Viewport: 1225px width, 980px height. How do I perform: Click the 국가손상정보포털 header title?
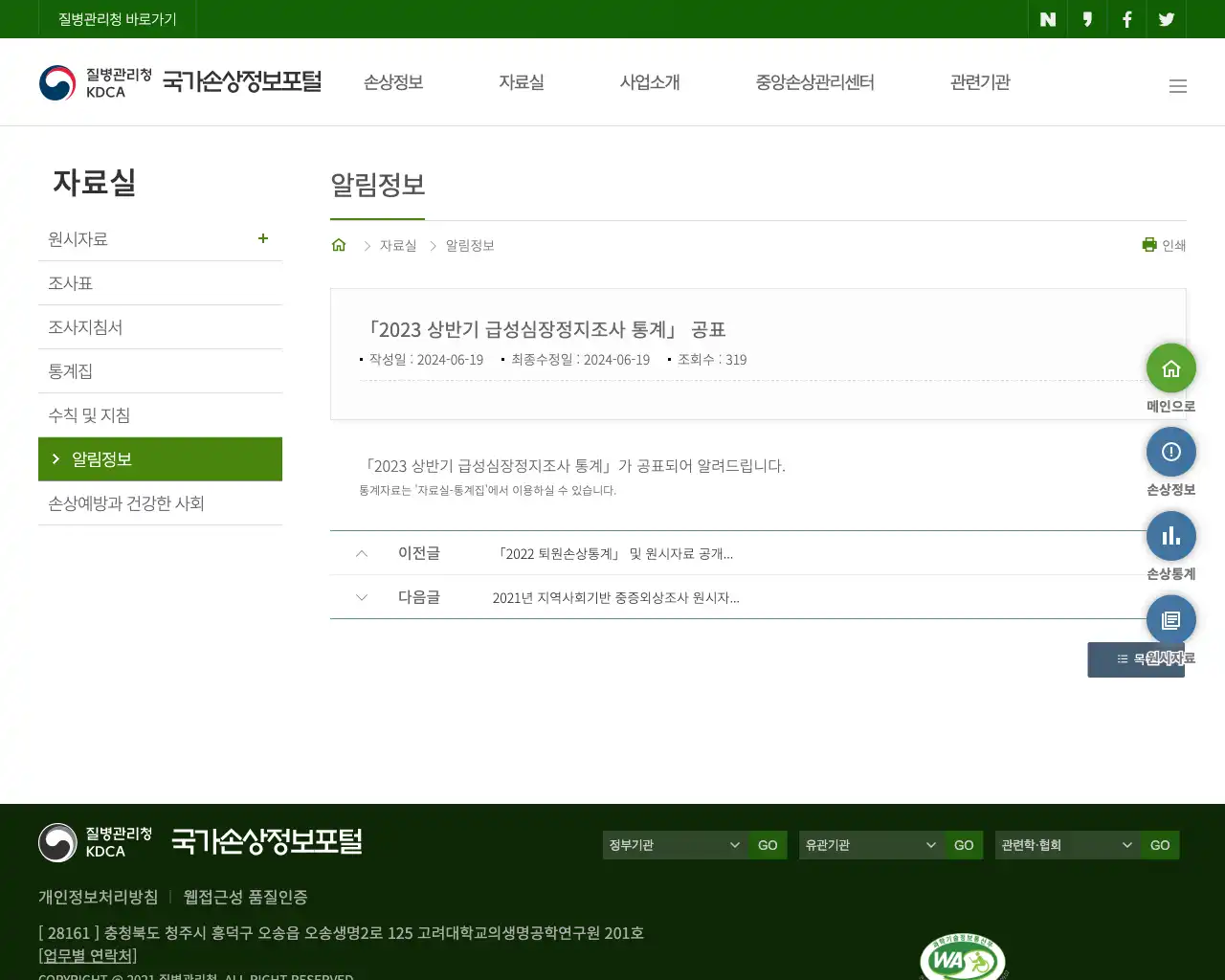(x=242, y=81)
